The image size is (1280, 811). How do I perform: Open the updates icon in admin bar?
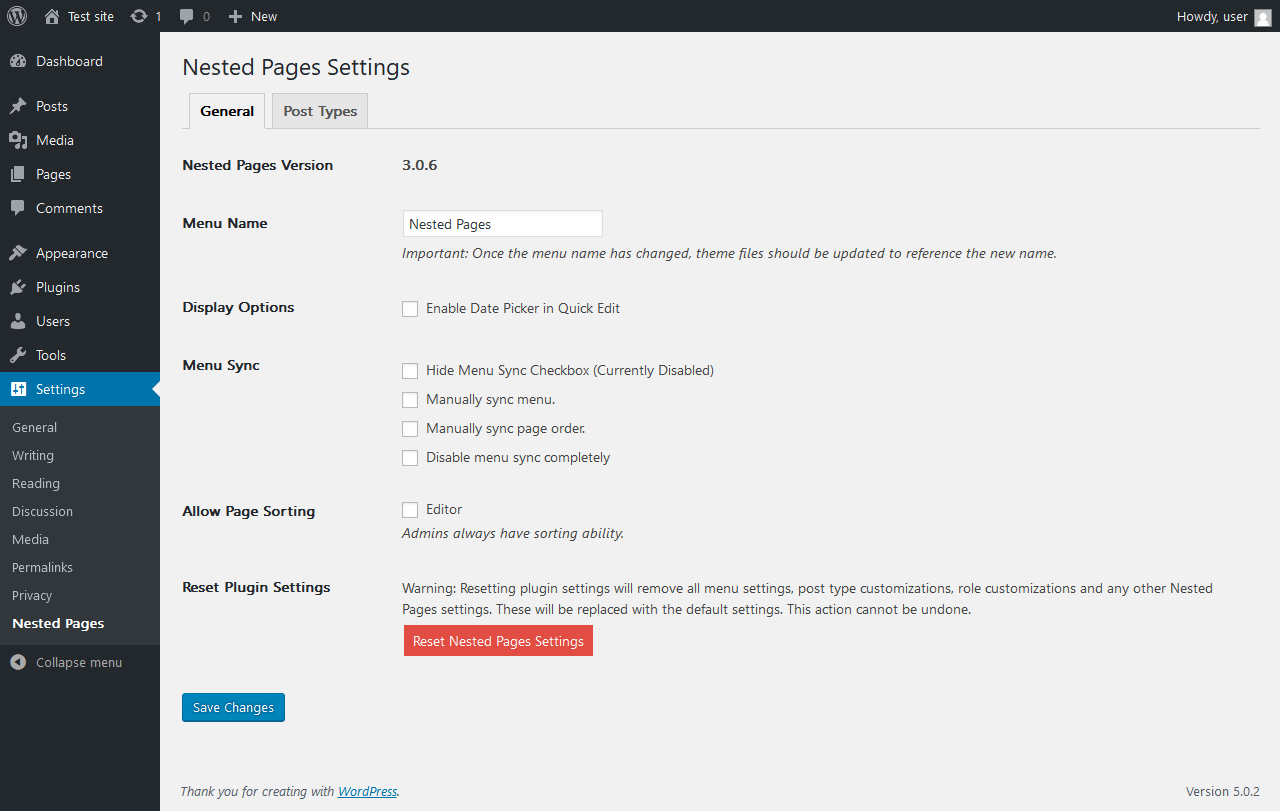(x=139, y=16)
